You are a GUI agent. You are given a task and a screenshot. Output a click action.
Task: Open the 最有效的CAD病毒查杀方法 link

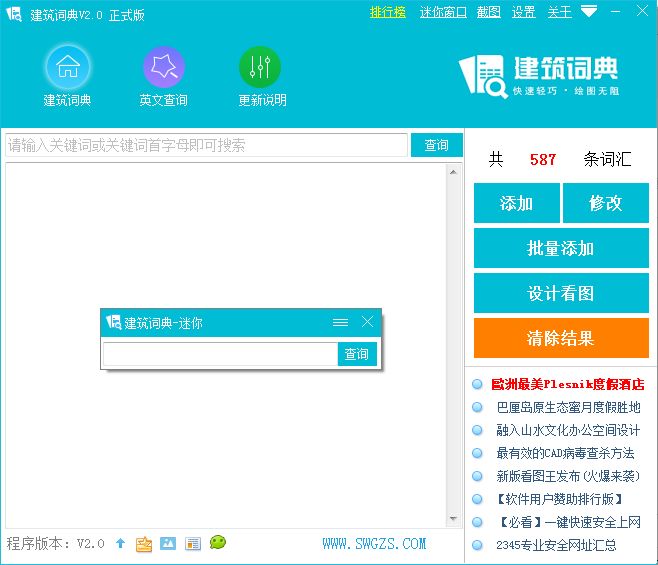(x=565, y=453)
